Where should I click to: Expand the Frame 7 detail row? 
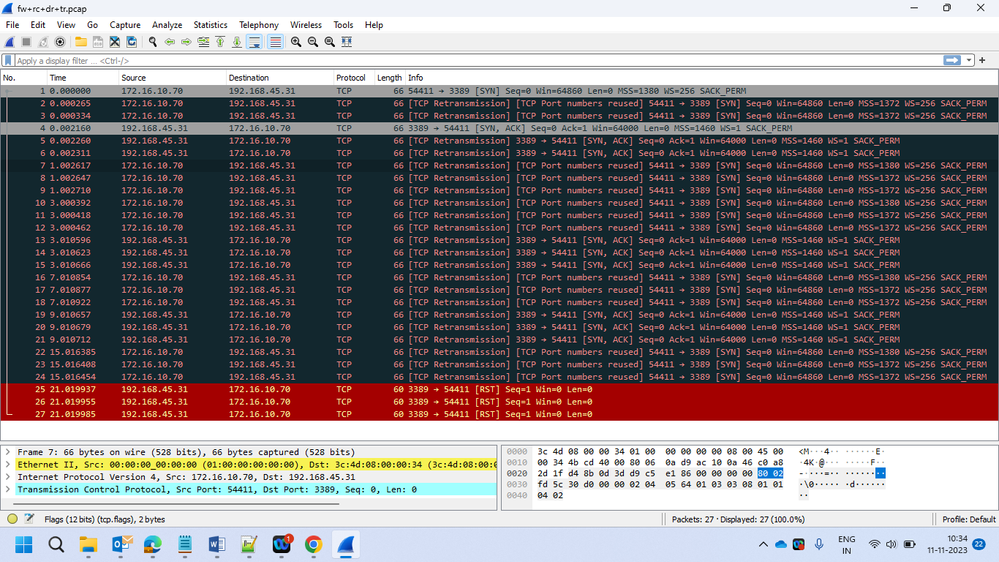8,452
